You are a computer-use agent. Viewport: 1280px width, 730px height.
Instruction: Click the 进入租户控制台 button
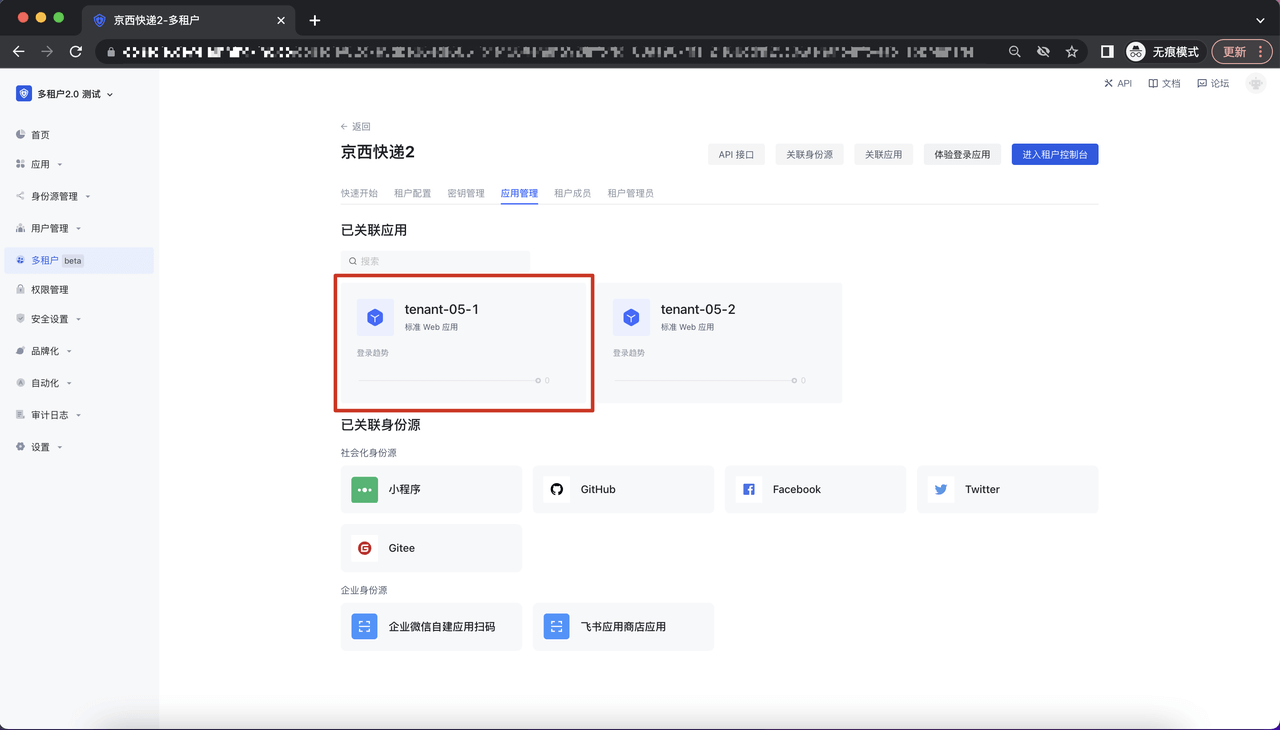pos(1054,154)
